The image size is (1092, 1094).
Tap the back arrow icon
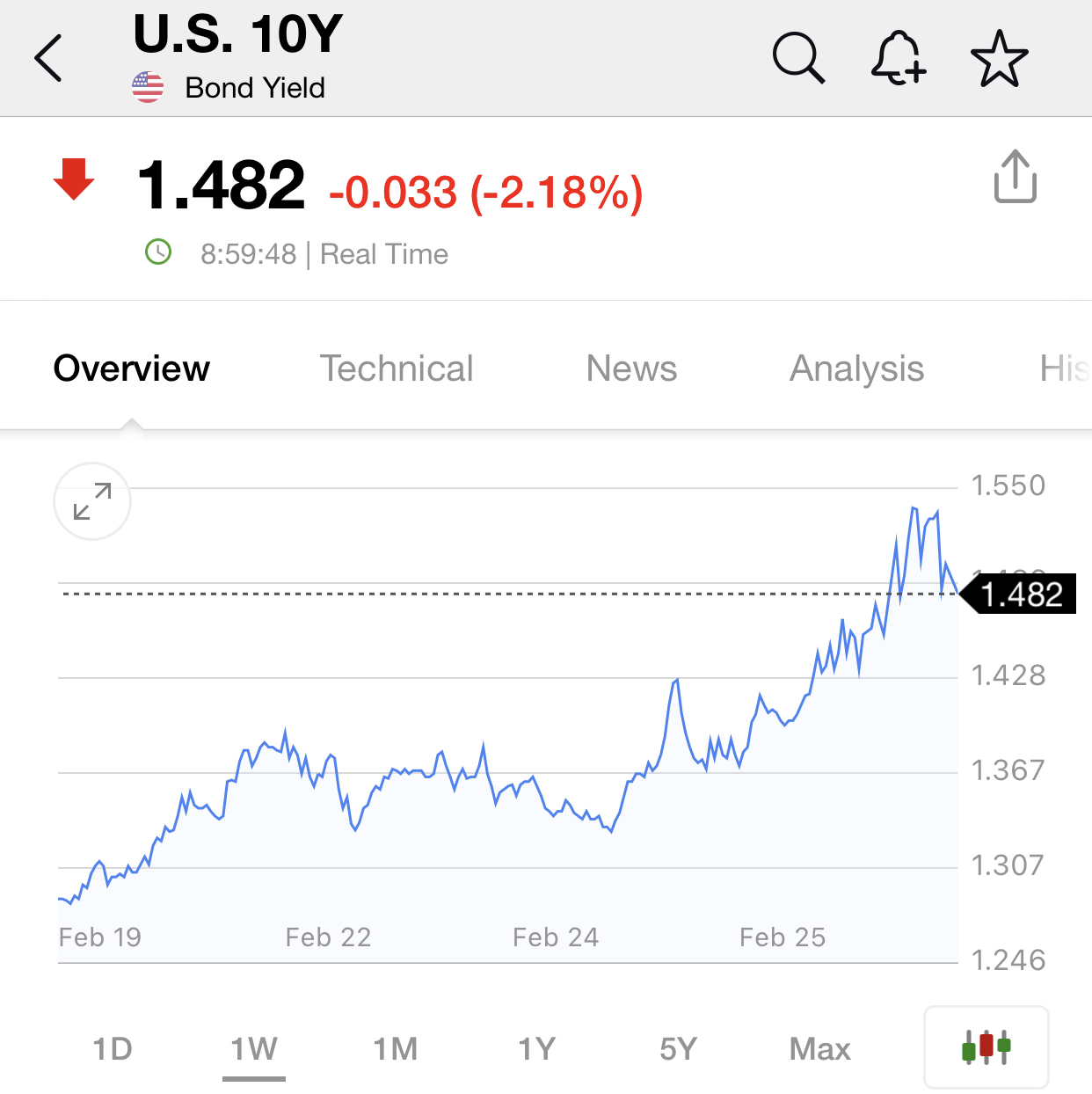[x=49, y=58]
